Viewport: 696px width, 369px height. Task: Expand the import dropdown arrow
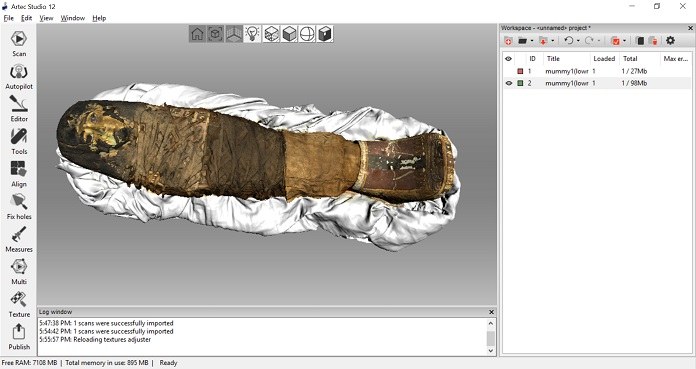click(x=553, y=41)
